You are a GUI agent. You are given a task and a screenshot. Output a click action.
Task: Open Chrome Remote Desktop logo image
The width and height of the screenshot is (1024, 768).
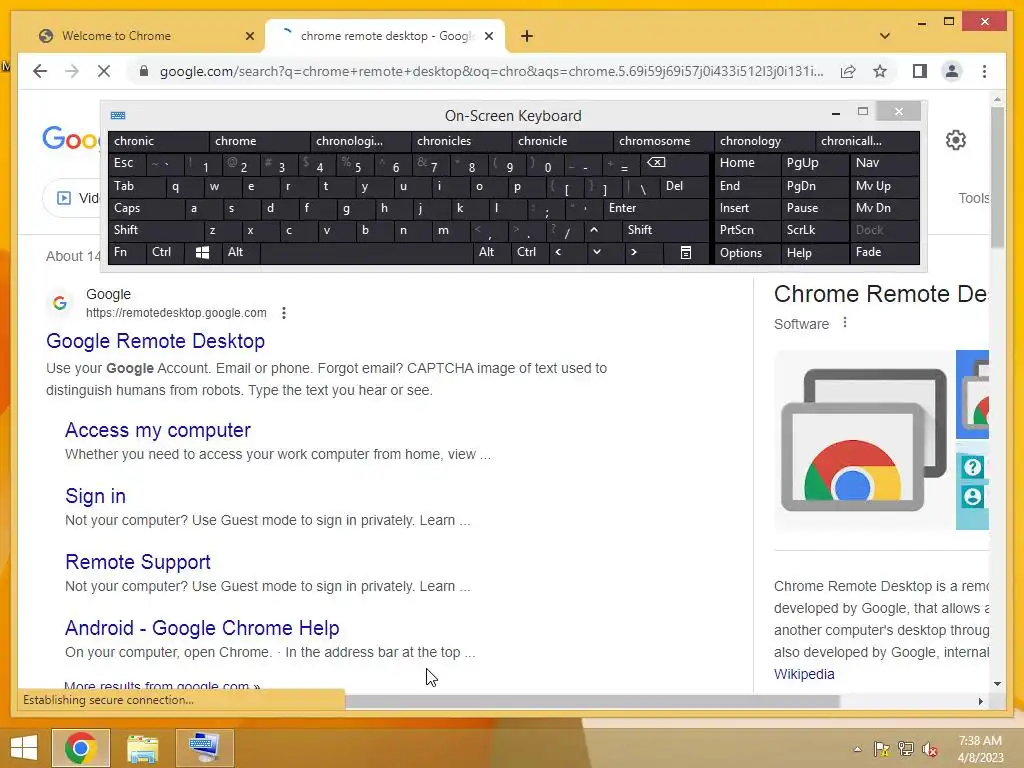point(864,440)
